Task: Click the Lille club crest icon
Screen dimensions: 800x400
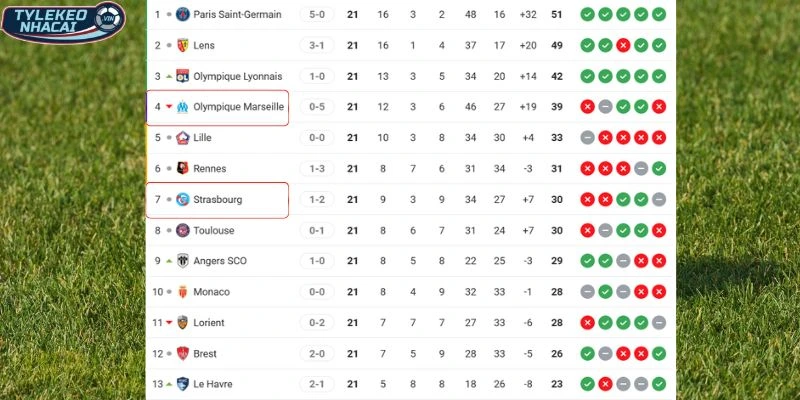Action: tap(183, 138)
